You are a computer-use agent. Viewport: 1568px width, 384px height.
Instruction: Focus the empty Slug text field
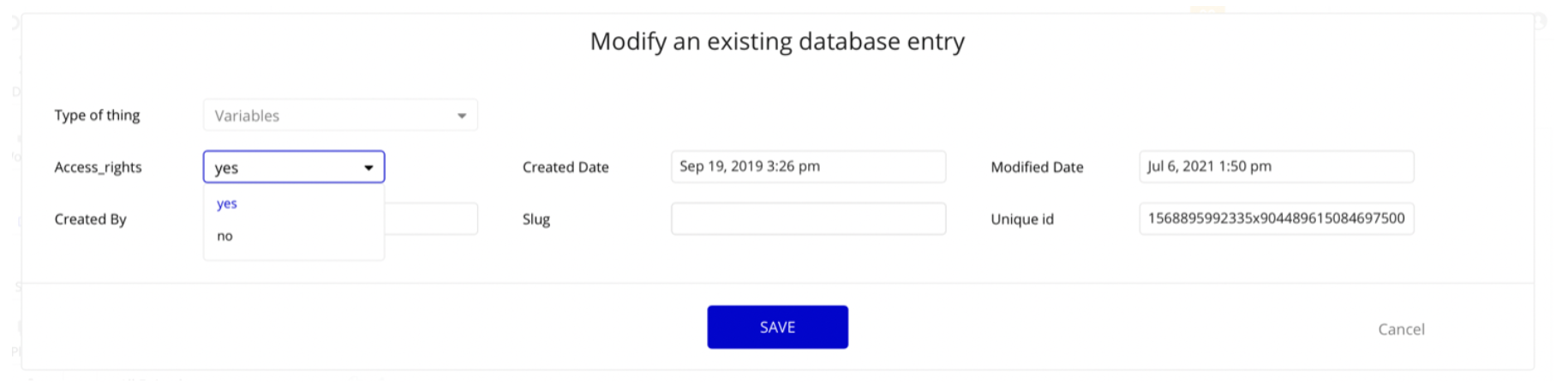click(x=807, y=219)
